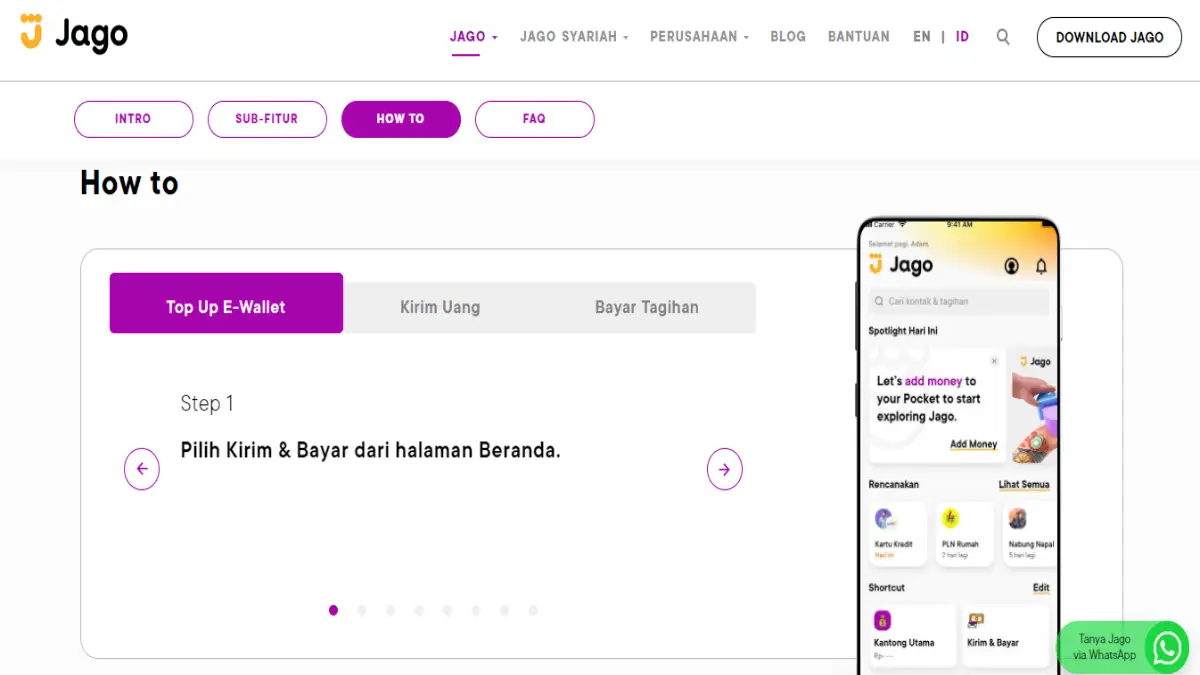
Task: Click Spotlight Hari Ini text in phone
Action: pos(903,331)
